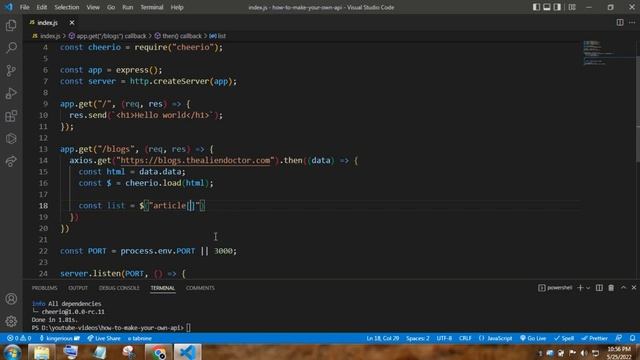Open the Help menu
This screenshot has width=640, height=360.
(x=177, y=7)
